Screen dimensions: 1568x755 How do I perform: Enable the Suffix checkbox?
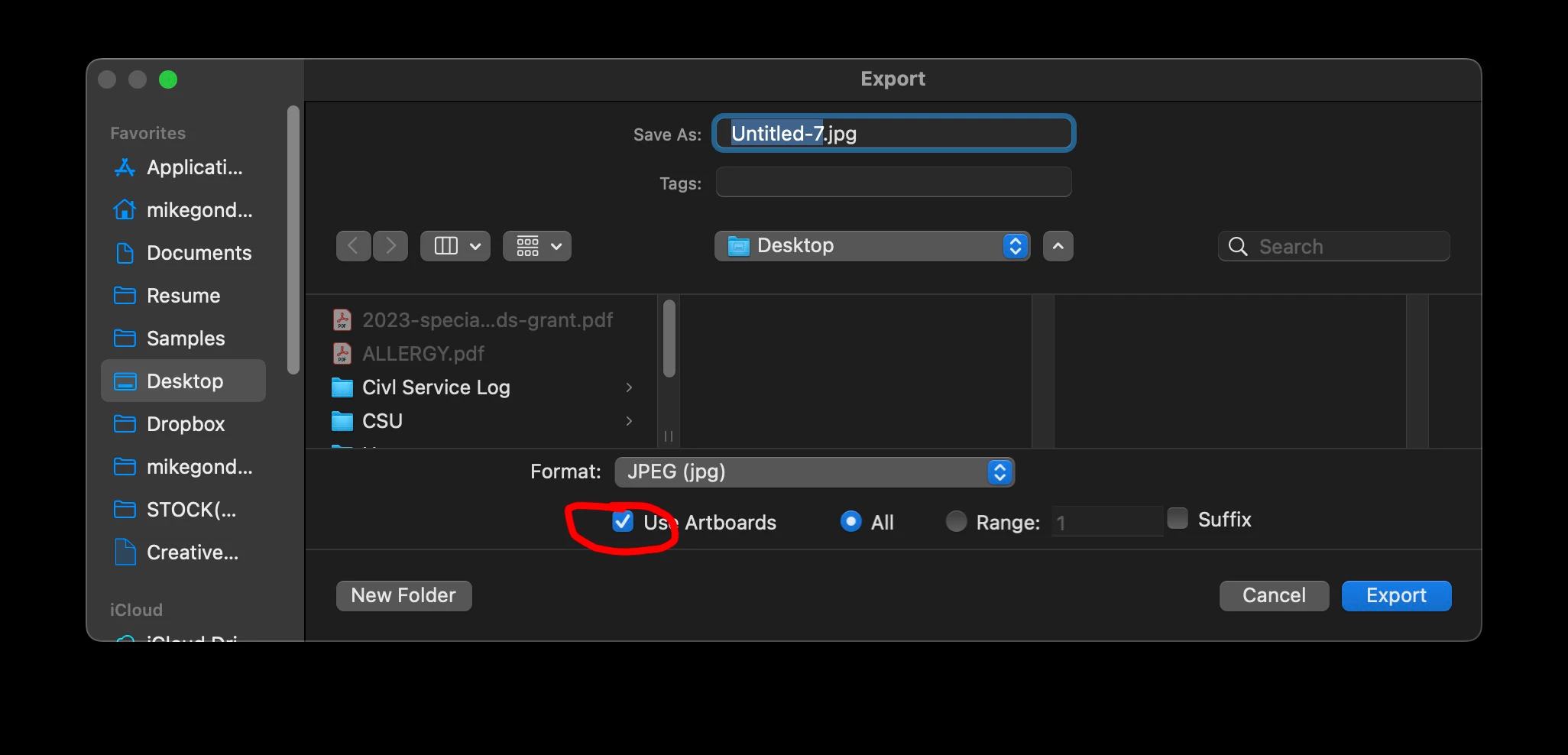[1178, 518]
